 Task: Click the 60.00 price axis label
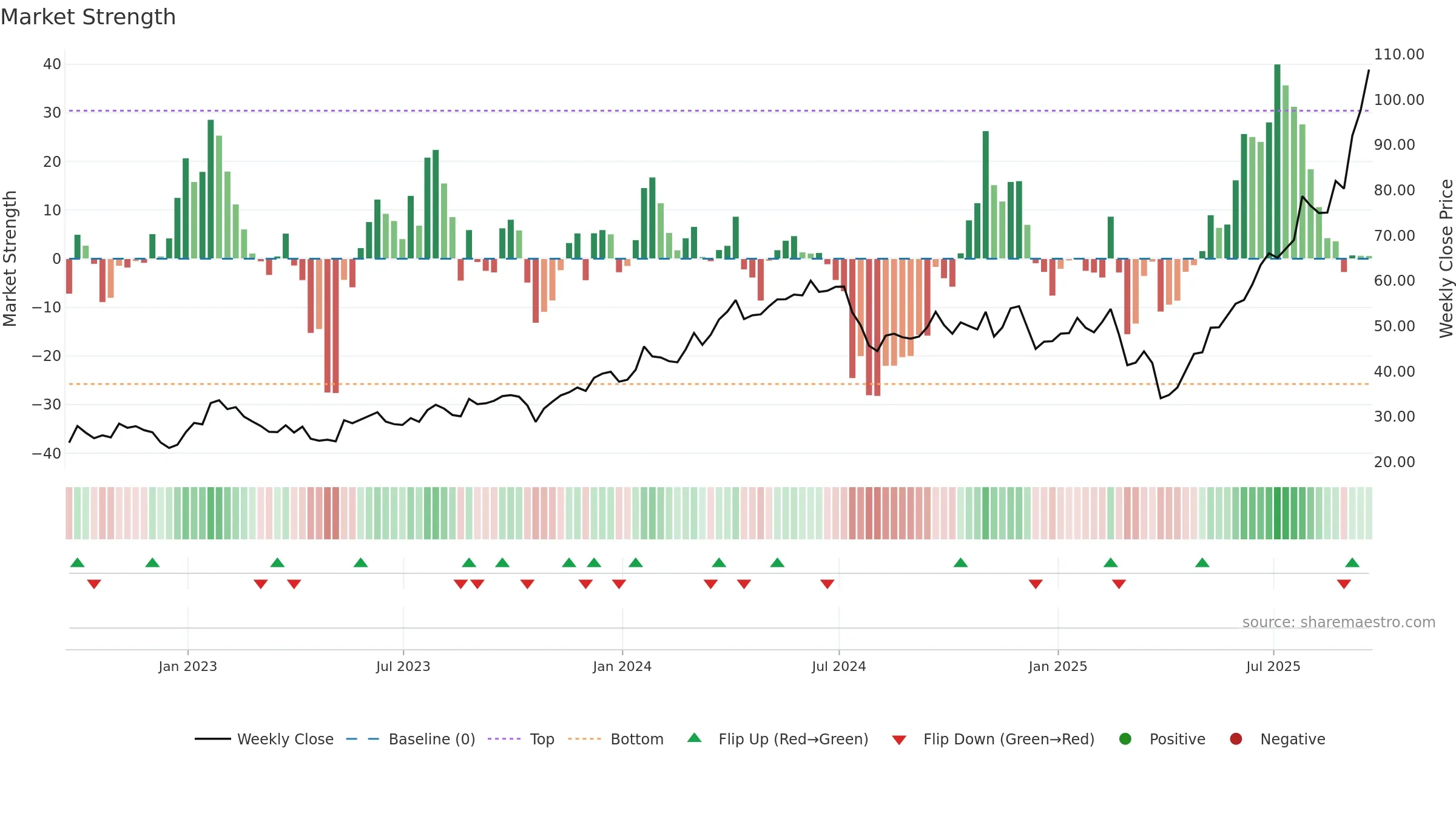[x=1394, y=280]
